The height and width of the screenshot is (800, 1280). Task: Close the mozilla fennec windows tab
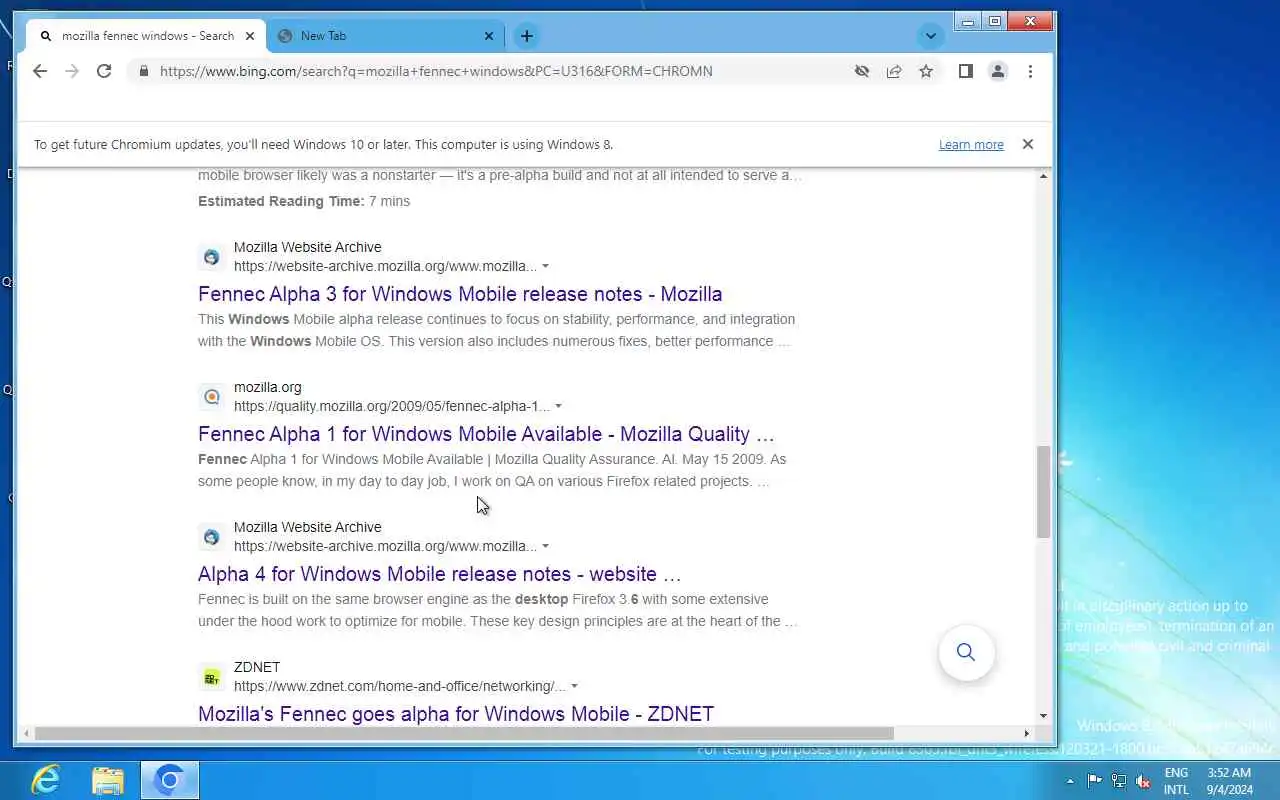tap(250, 36)
